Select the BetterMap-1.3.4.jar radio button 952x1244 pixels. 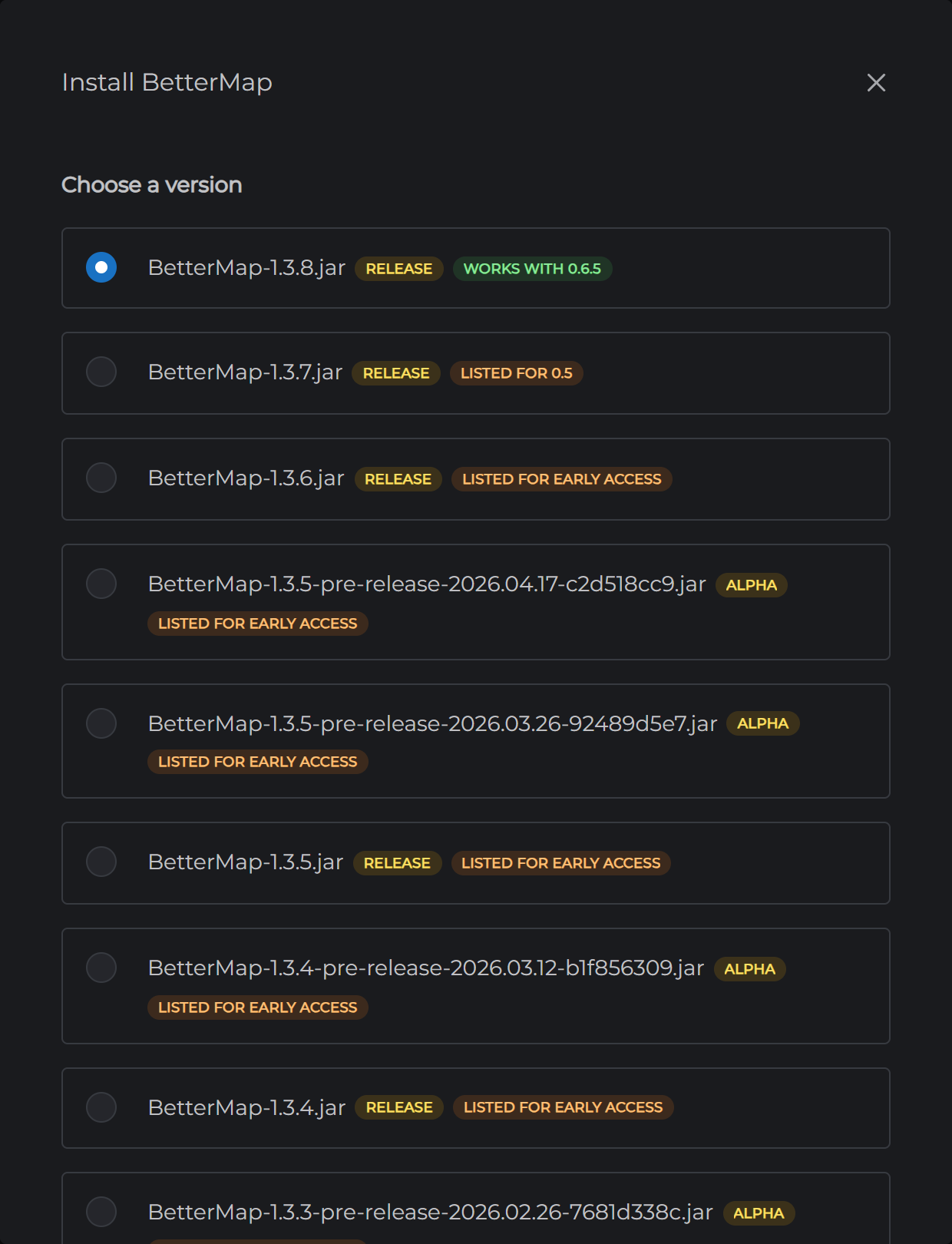point(101,1107)
